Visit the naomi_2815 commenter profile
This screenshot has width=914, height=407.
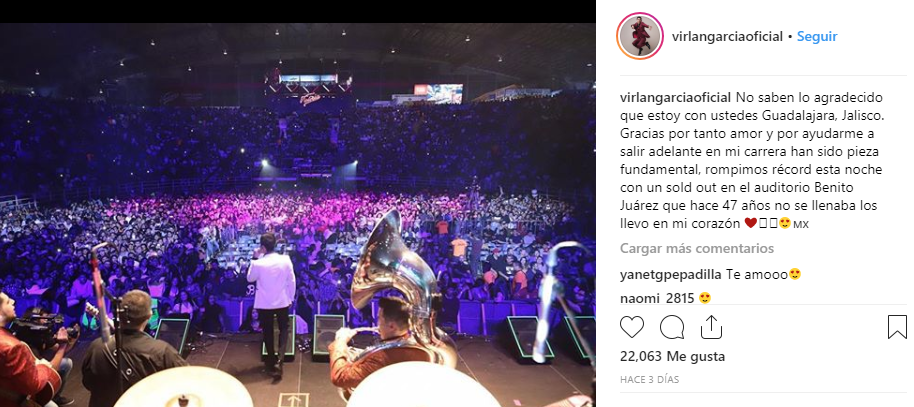coord(657,298)
